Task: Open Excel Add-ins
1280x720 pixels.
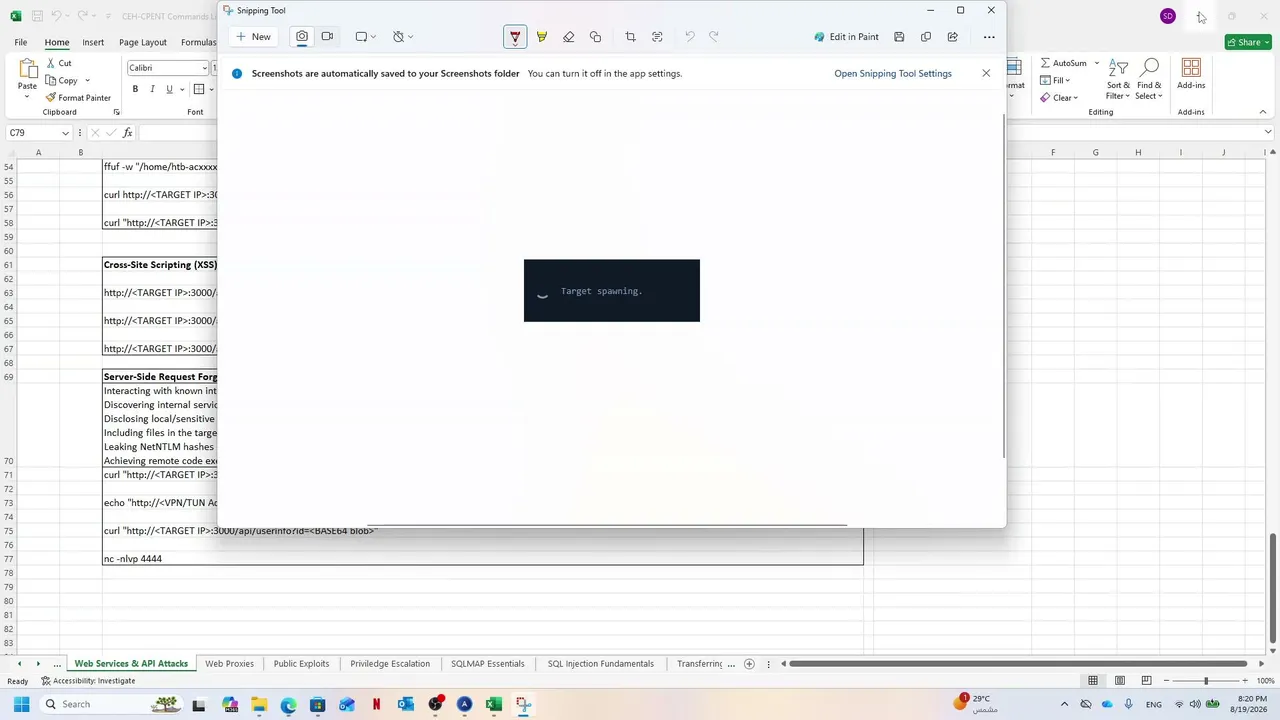Action: pos(1191,74)
